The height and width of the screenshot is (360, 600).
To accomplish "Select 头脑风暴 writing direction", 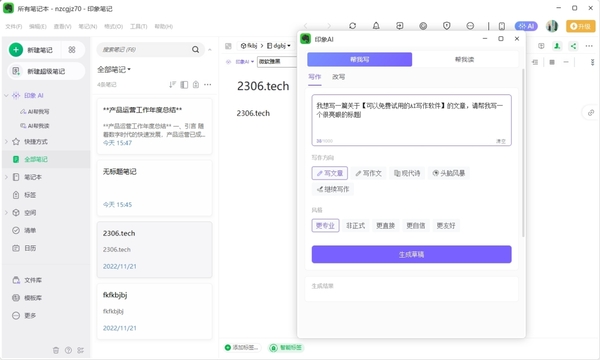I will pyautogui.click(x=449, y=173).
